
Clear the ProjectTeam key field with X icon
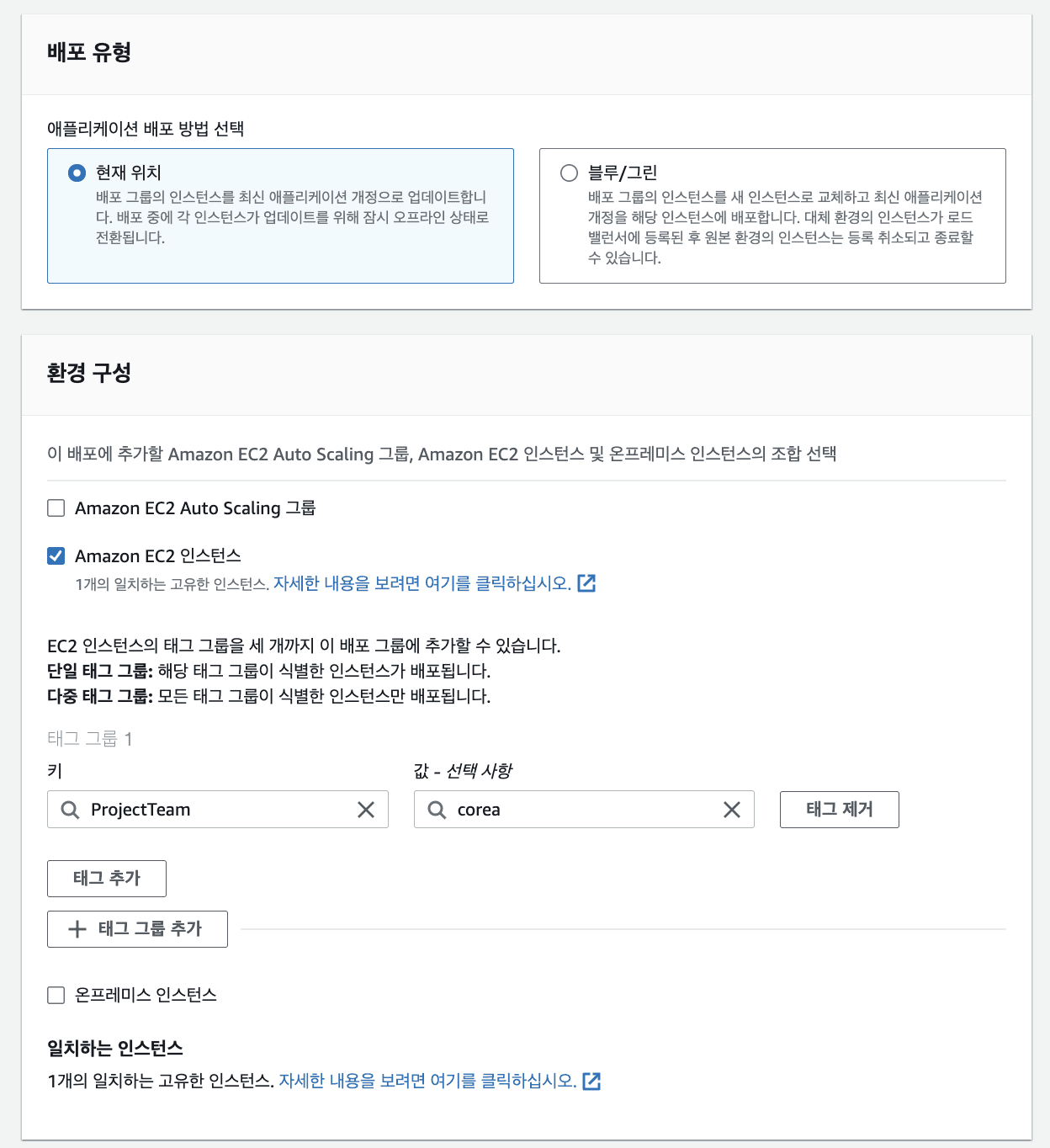click(x=366, y=810)
